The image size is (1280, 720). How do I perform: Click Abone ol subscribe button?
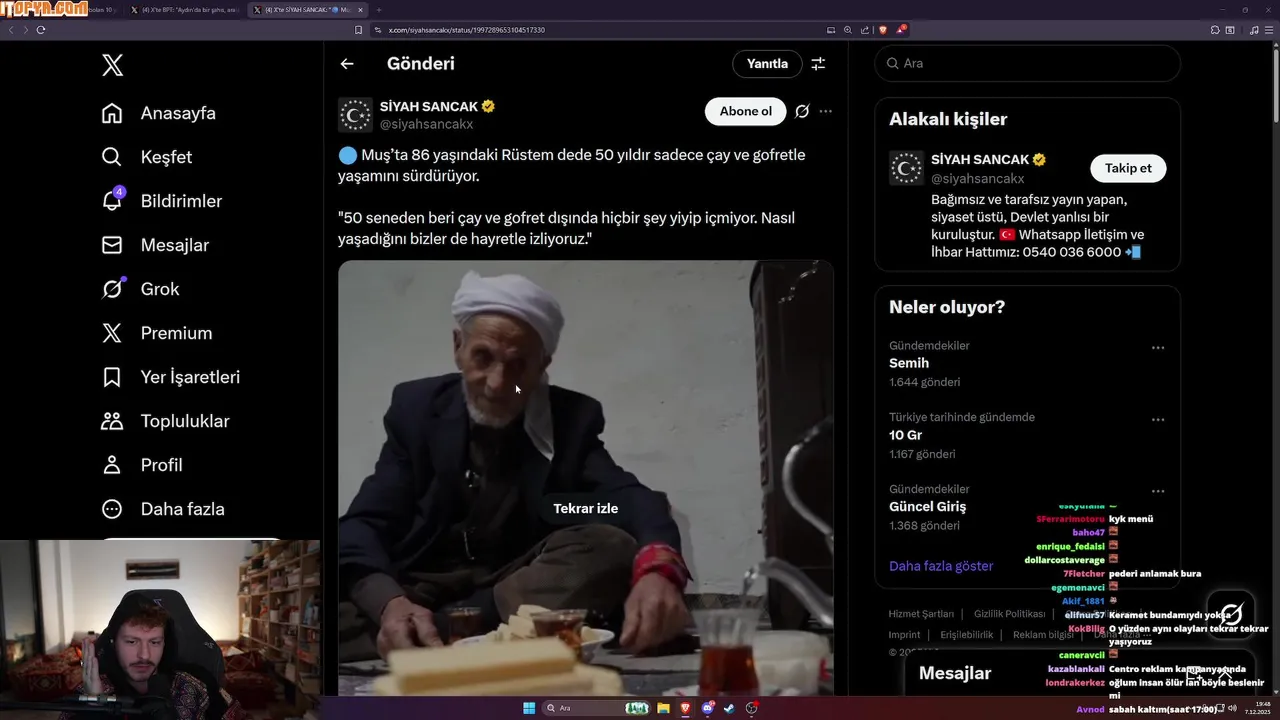coord(746,111)
